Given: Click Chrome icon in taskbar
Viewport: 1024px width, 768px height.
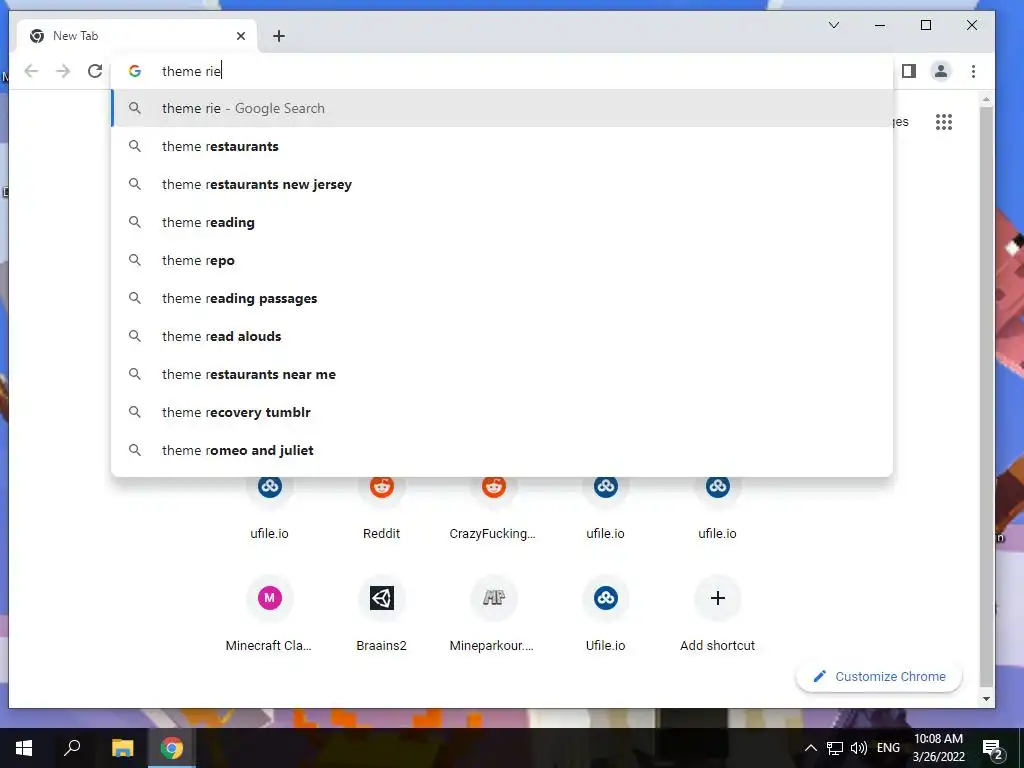Looking at the screenshot, I should pyautogui.click(x=172, y=748).
